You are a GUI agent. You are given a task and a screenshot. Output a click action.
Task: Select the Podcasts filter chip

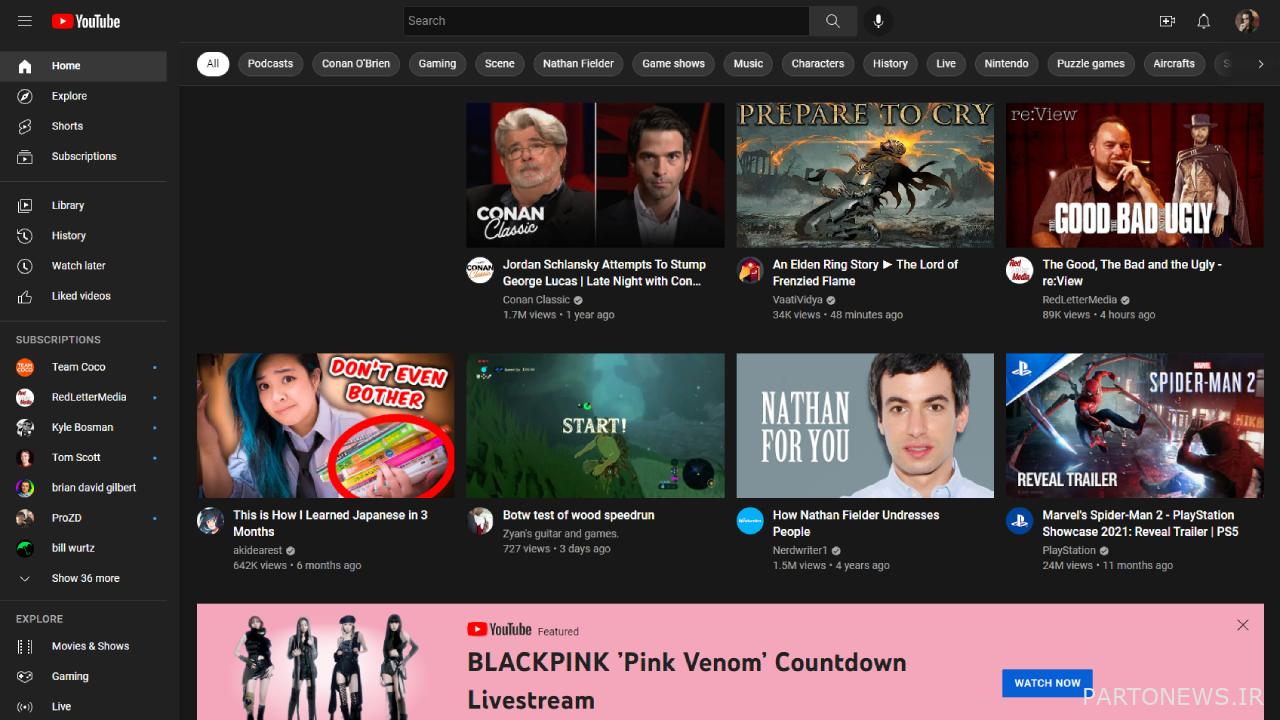point(270,64)
